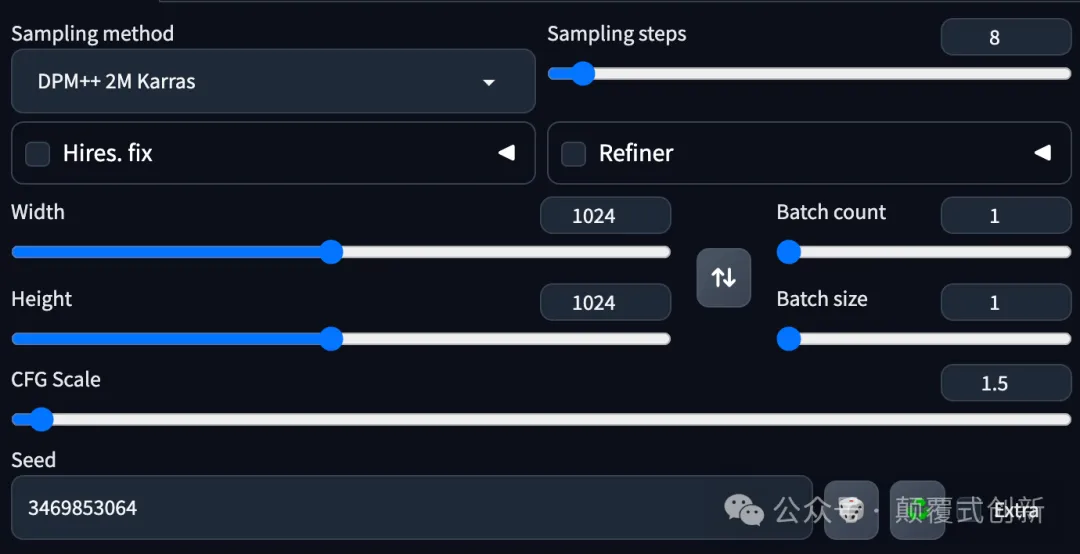
Task: Click the CFG Scale slider handle
Action: (x=41, y=419)
